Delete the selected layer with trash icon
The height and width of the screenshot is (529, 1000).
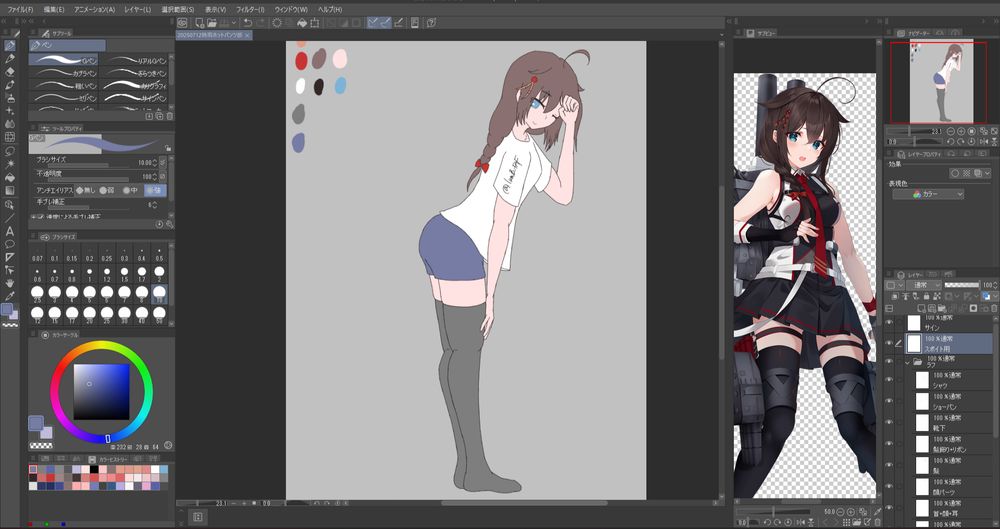coord(992,308)
